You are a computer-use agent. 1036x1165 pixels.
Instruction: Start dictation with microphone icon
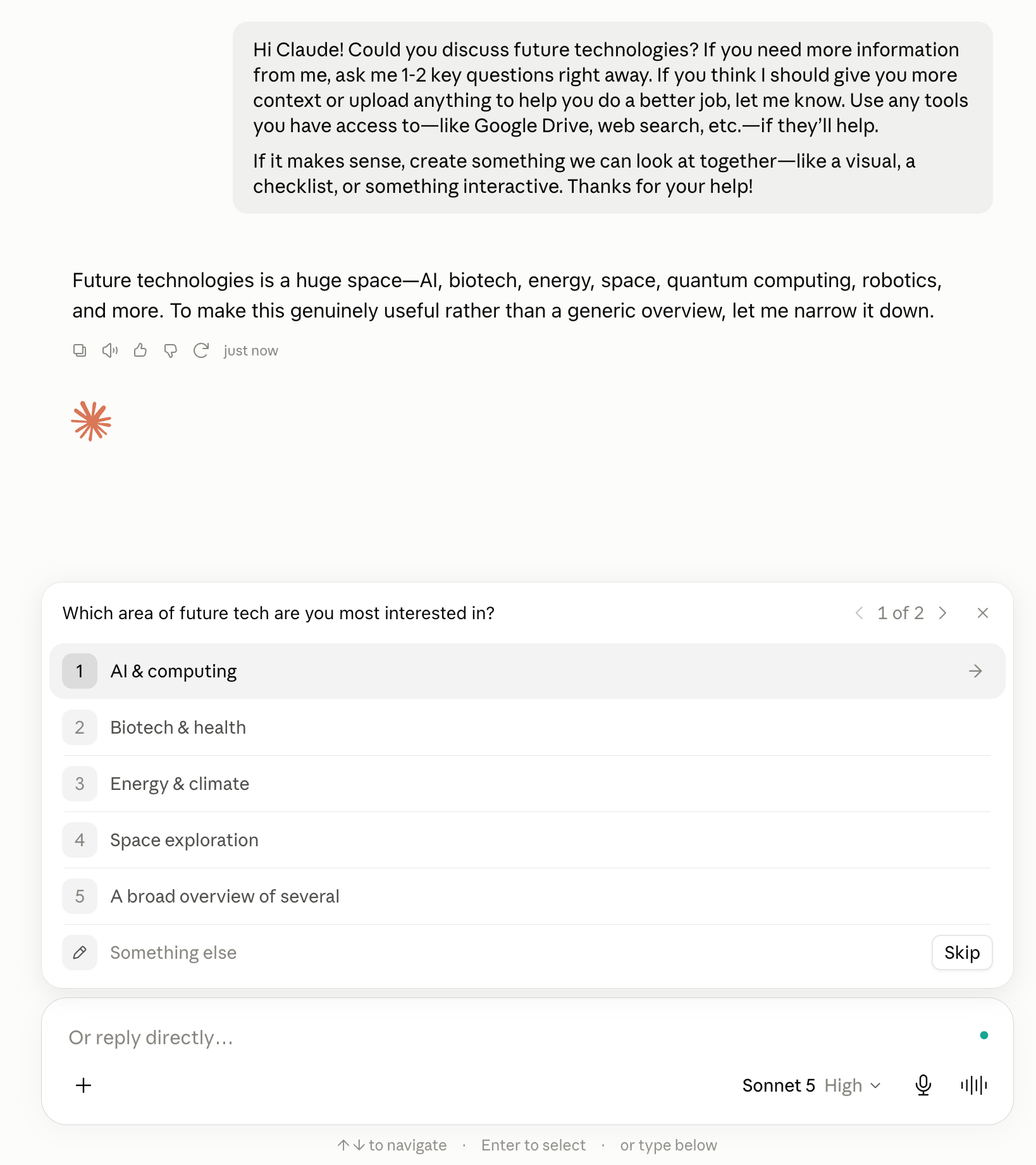pyautogui.click(x=923, y=1086)
